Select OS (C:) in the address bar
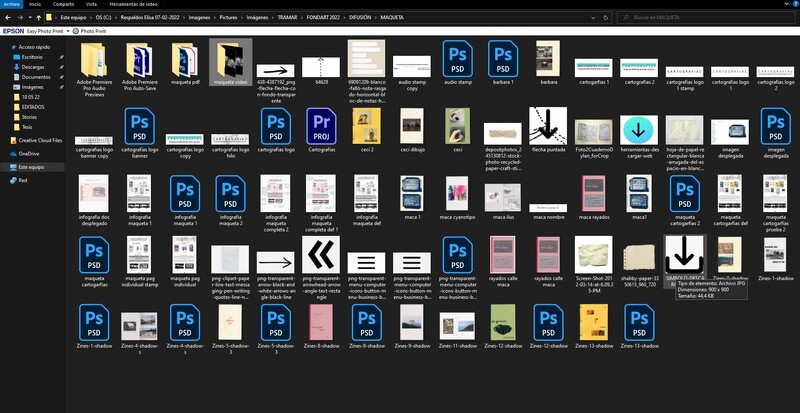The width and height of the screenshot is (800, 413). (x=105, y=17)
